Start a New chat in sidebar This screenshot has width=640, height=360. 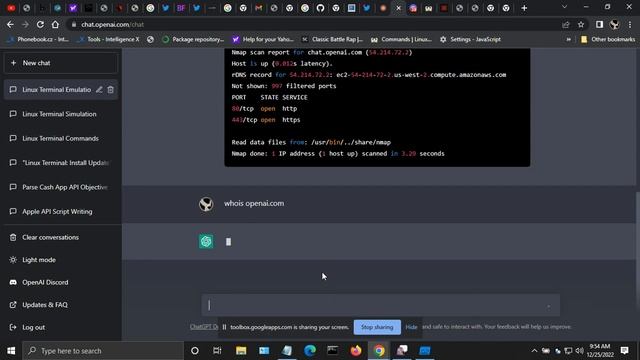point(61,63)
